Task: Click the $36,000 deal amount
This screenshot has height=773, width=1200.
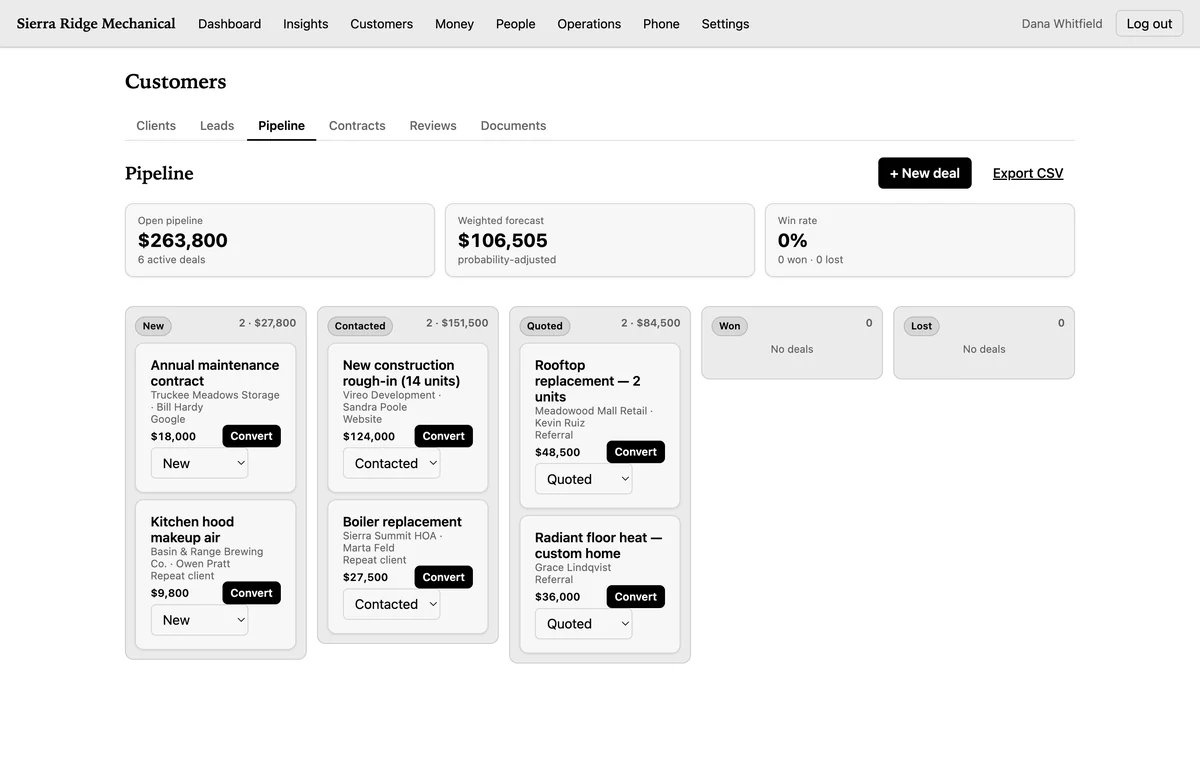Action: 557,597
